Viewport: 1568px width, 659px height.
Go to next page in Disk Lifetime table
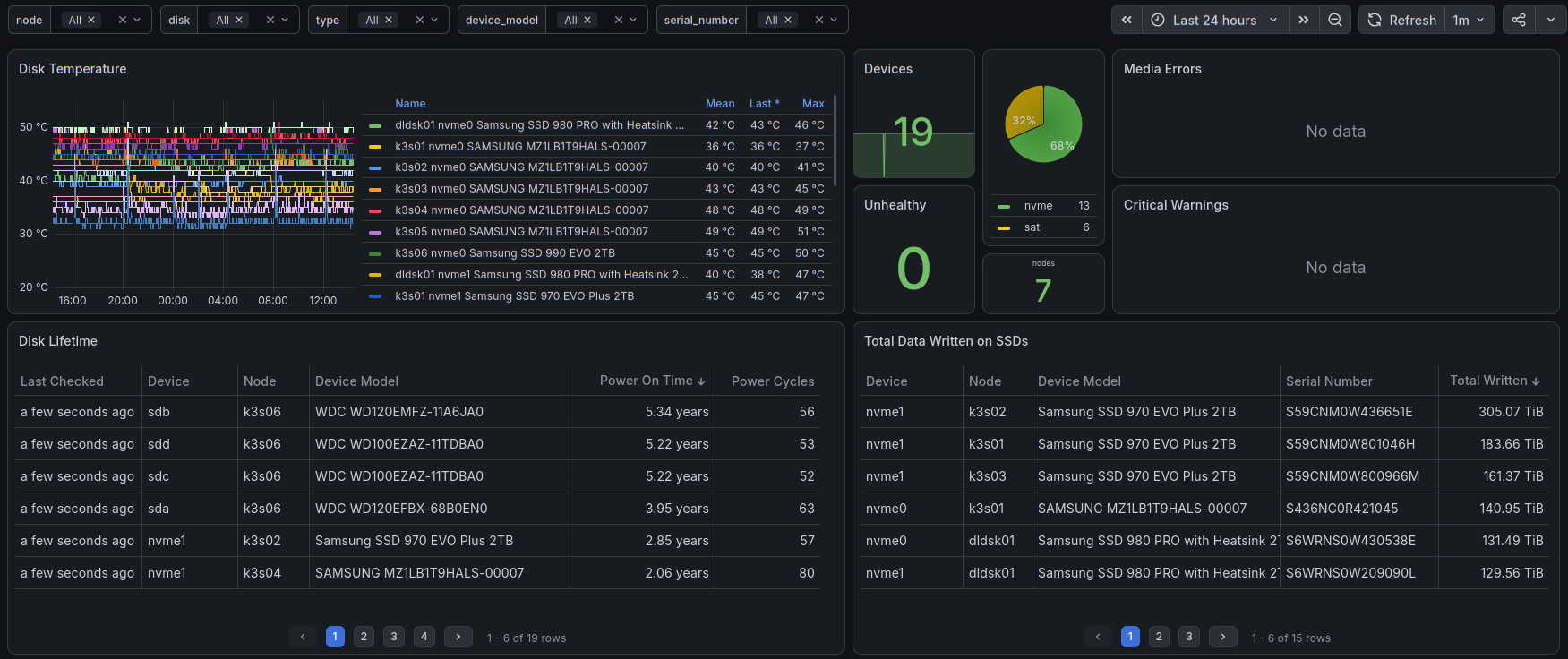coord(458,637)
